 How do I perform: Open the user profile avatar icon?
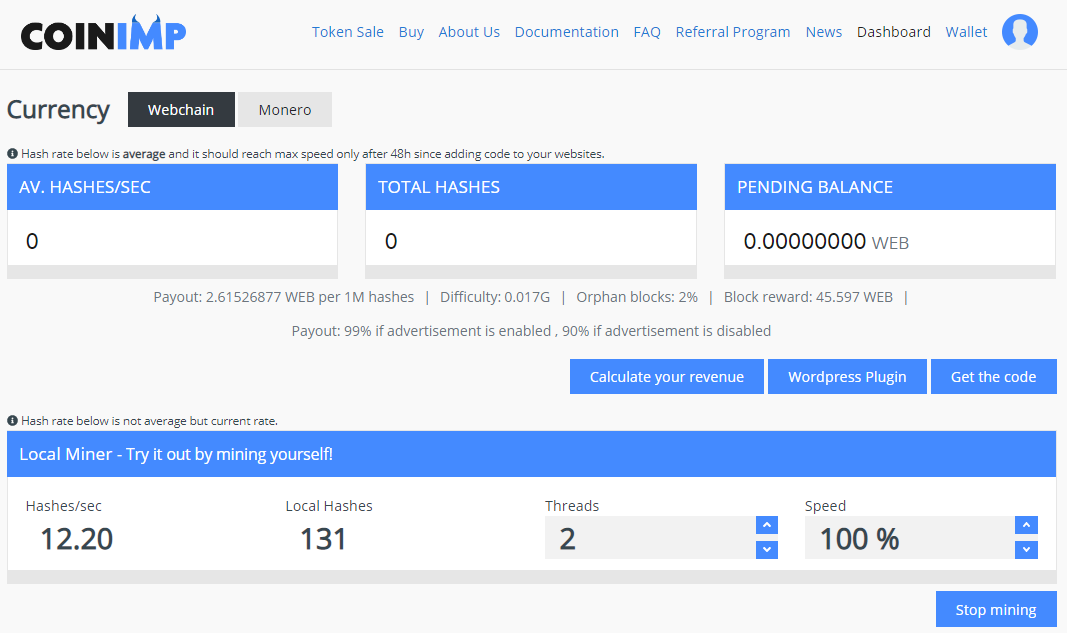[x=1019, y=31]
